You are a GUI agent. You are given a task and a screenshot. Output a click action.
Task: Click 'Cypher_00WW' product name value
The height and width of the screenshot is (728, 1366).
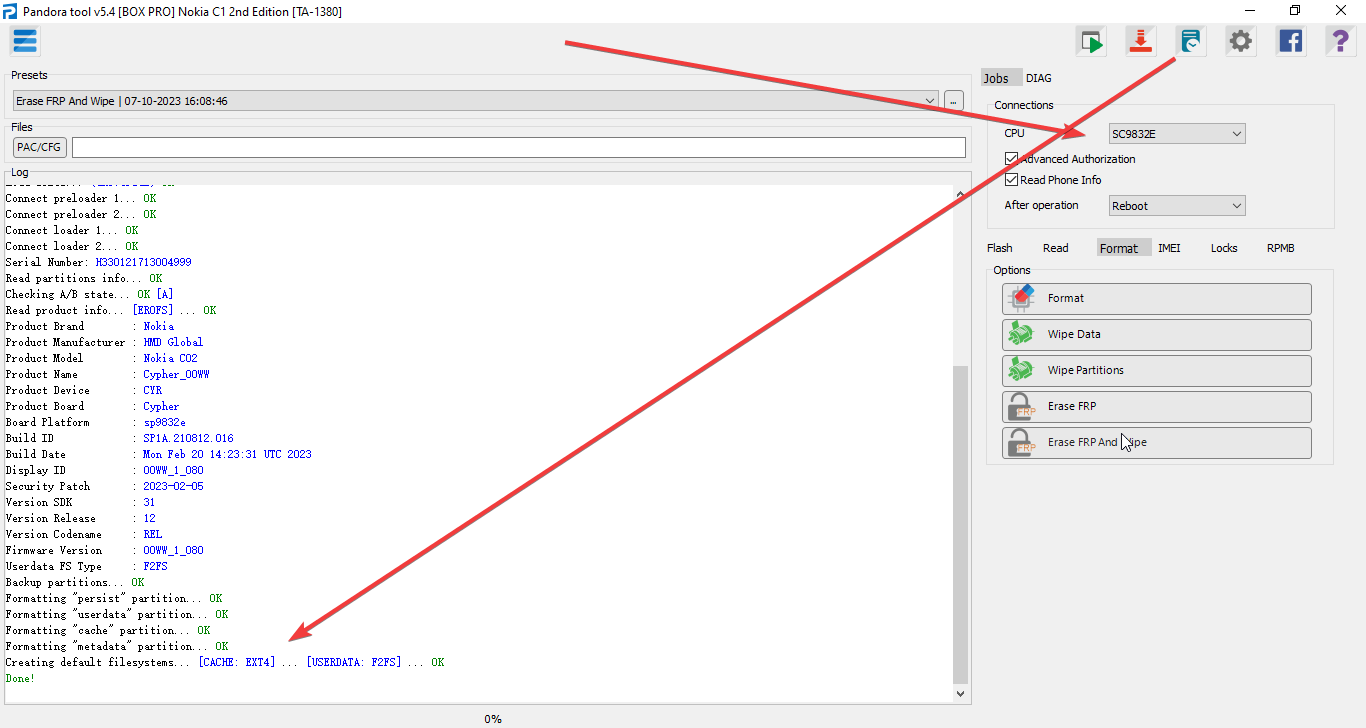tap(176, 374)
